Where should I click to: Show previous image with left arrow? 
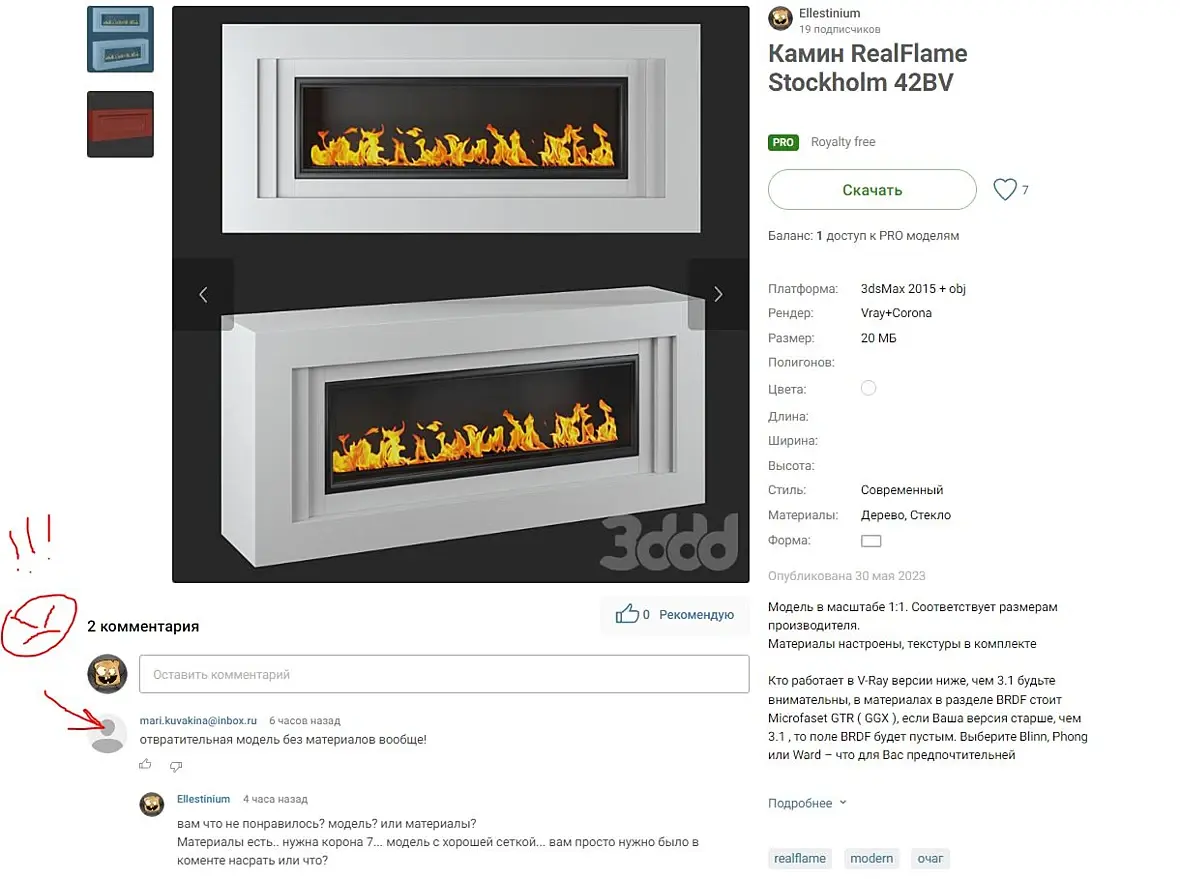click(203, 294)
